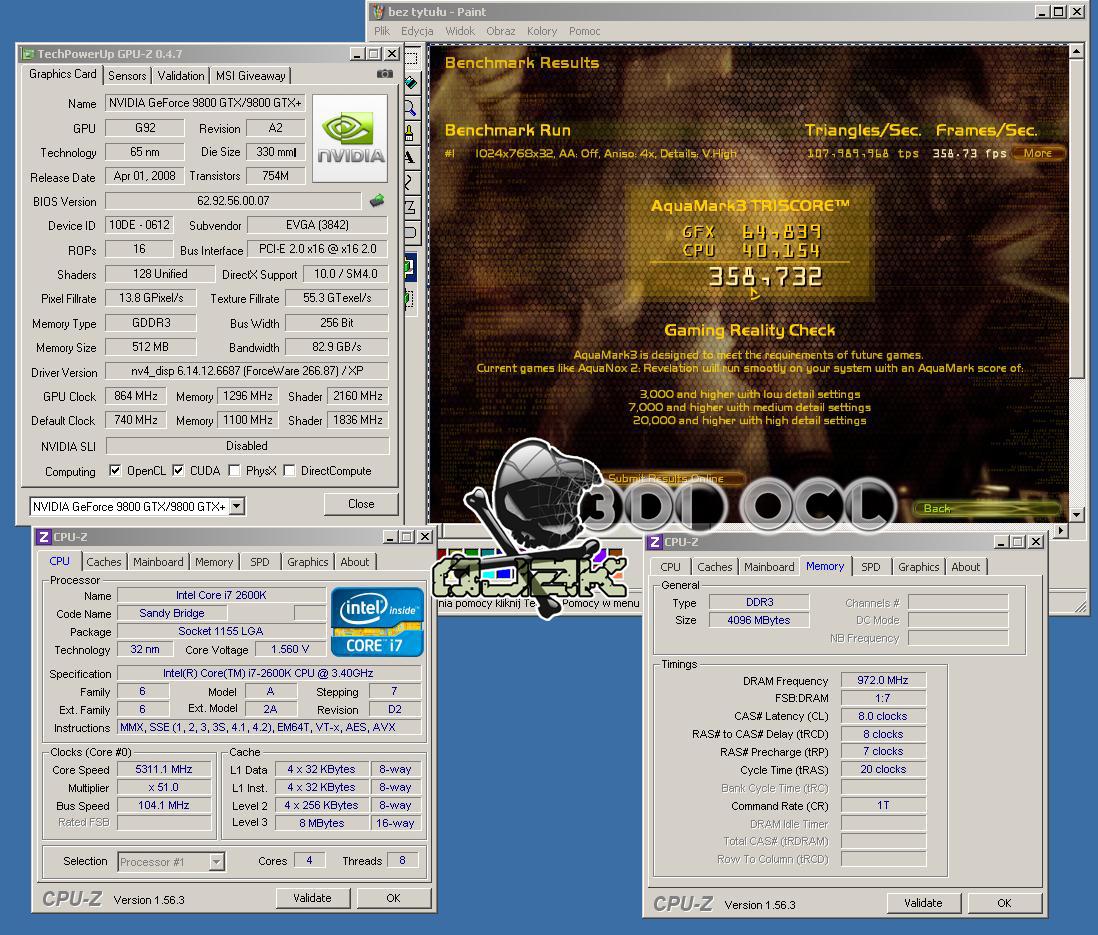Image resolution: width=1098 pixels, height=935 pixels.
Task: Toggle the CUDA checkbox in GPU-Z
Action: 178,471
